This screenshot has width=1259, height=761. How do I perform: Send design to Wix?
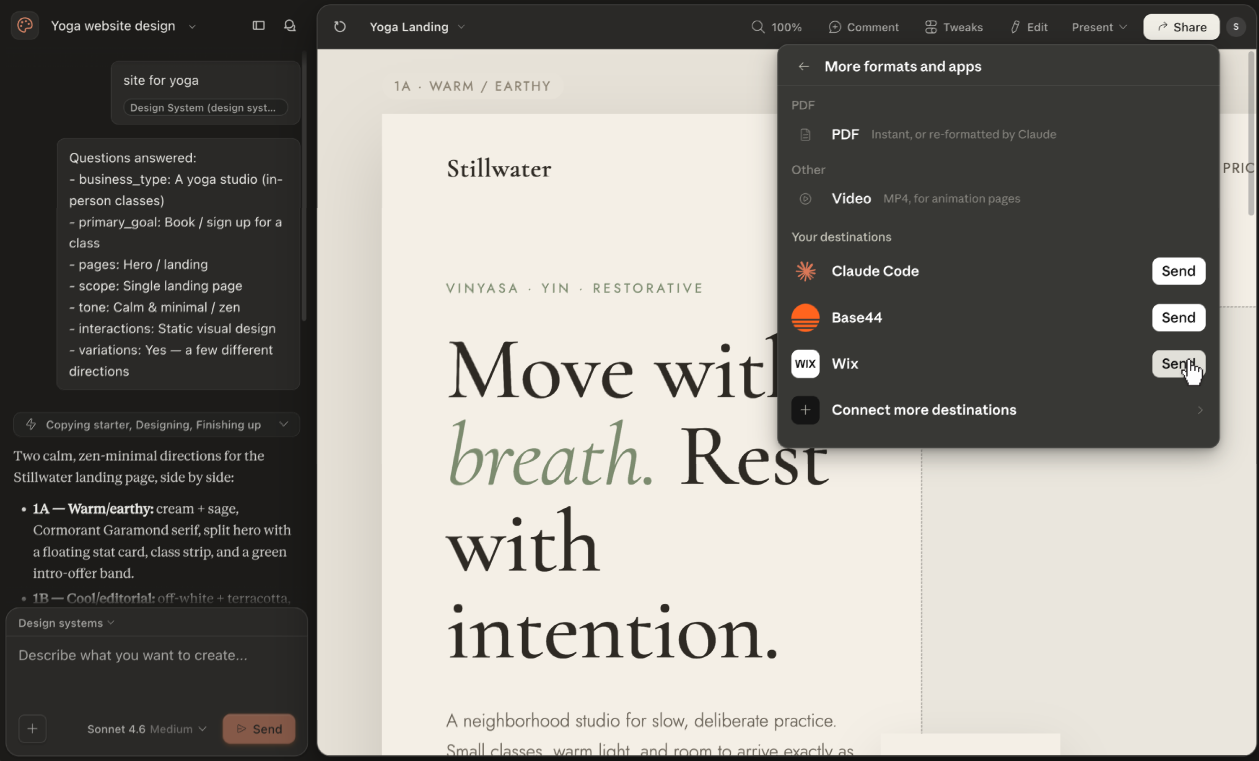click(1178, 364)
